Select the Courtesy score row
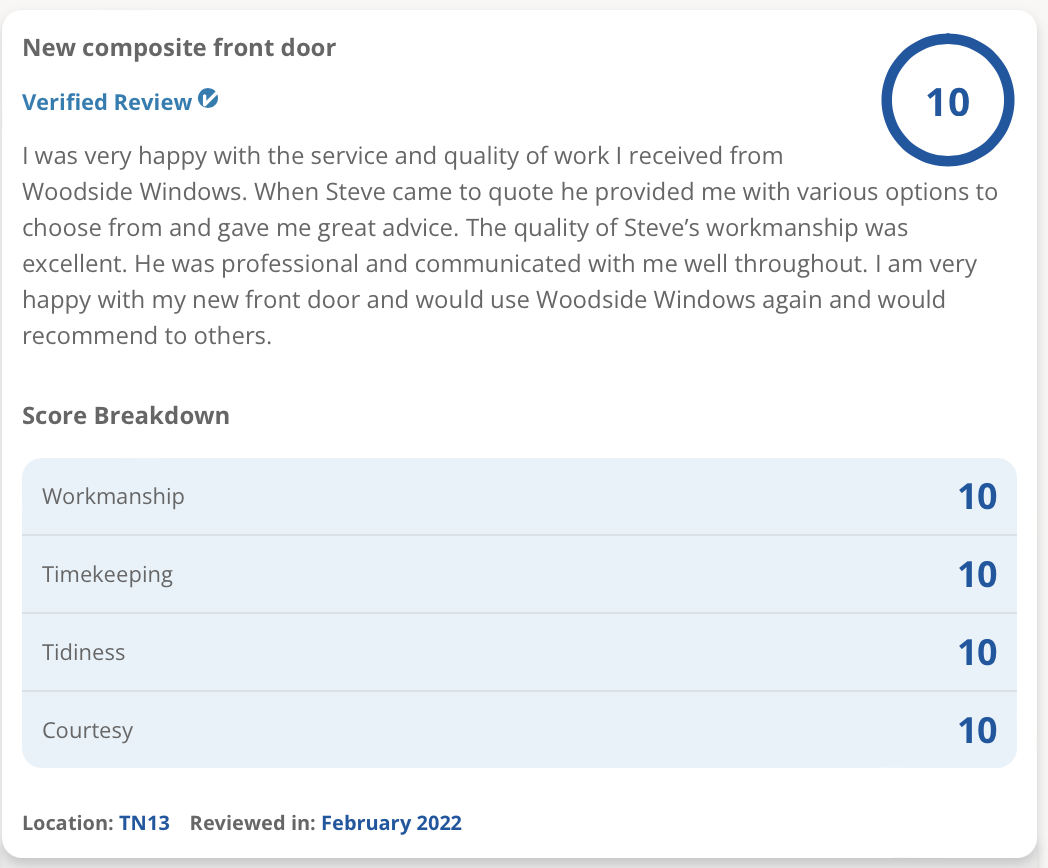 (519, 730)
